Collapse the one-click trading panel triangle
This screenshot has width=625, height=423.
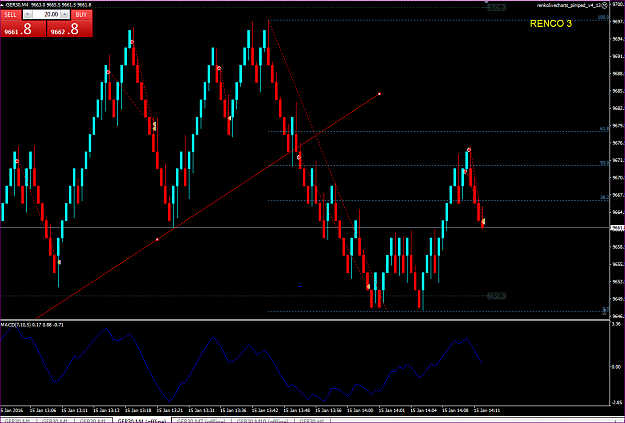(x=2, y=4)
